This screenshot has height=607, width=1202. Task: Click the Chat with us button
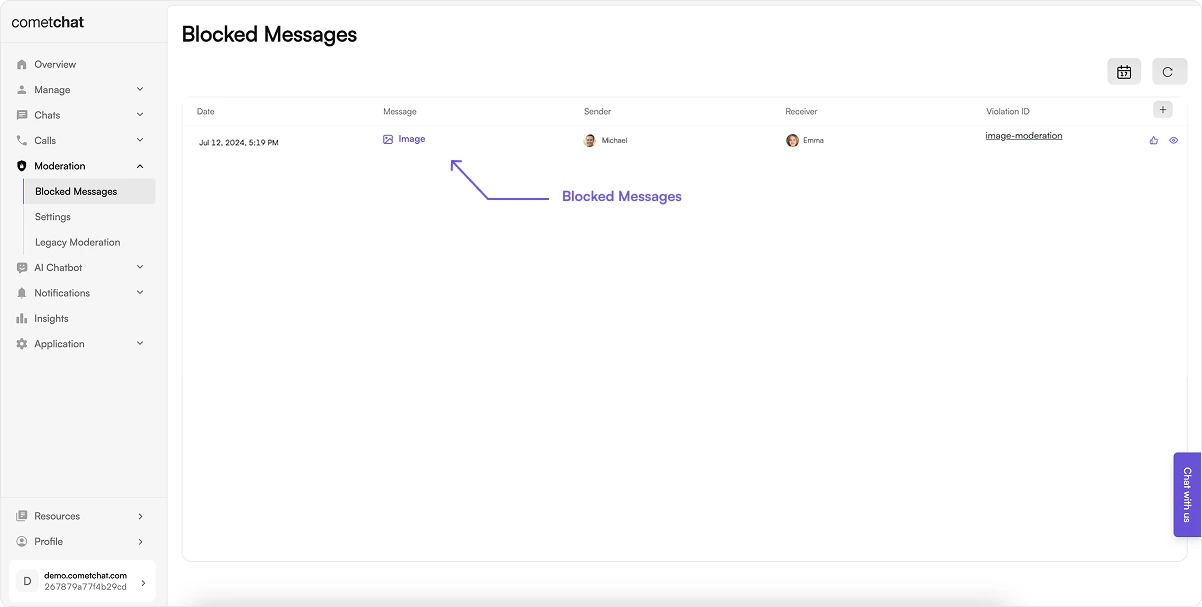1187,495
